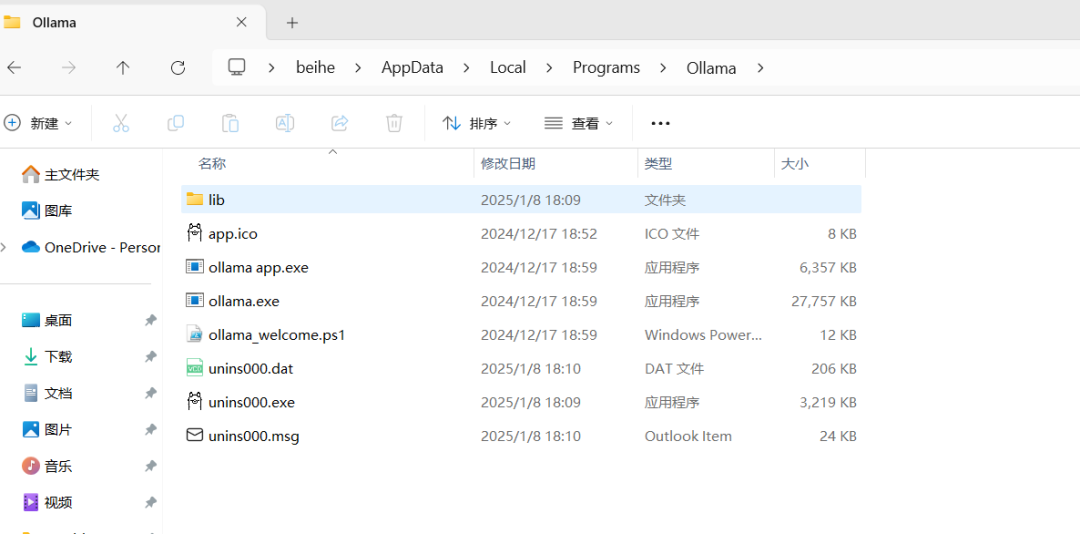Unpin 下载 using its pin icon
This screenshot has height=534, width=1080.
click(150, 357)
